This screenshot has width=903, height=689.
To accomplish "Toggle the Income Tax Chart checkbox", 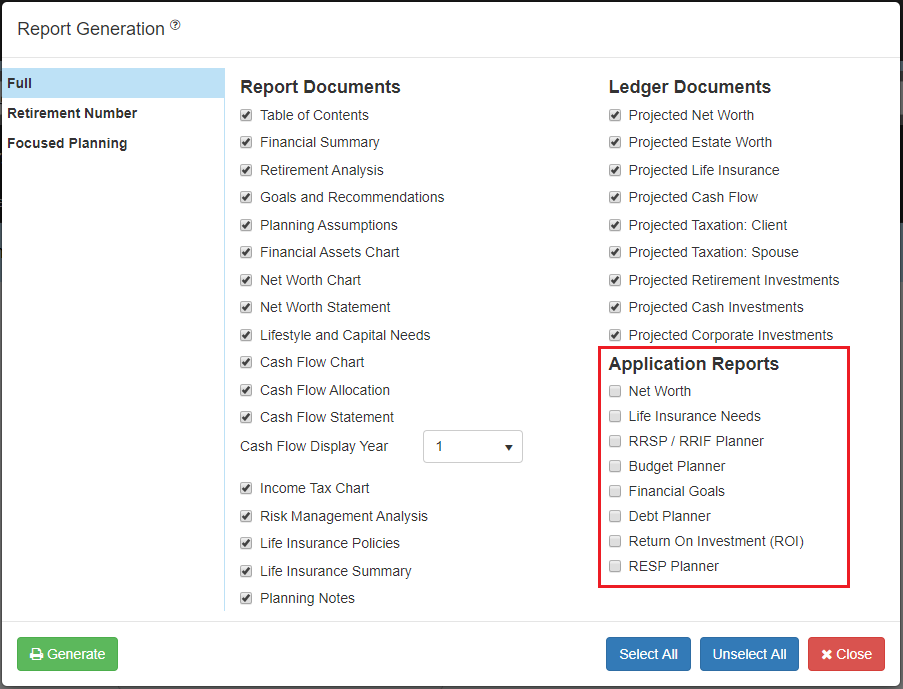I will click(247, 488).
